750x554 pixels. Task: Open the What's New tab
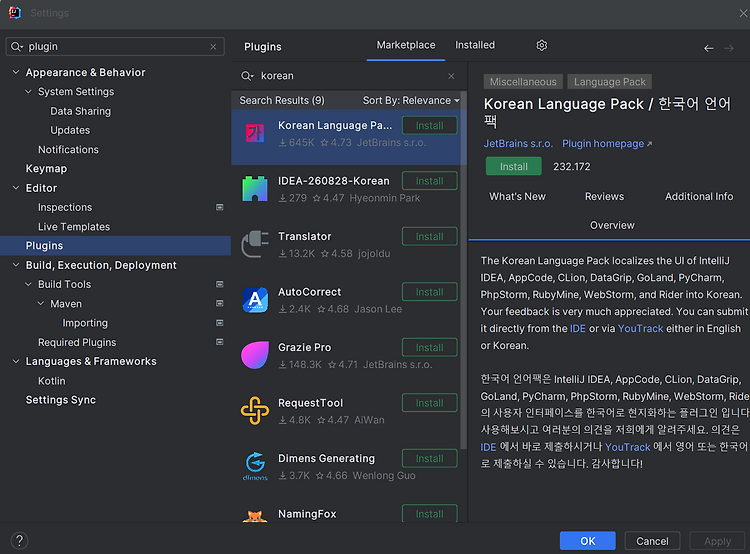pos(517,197)
